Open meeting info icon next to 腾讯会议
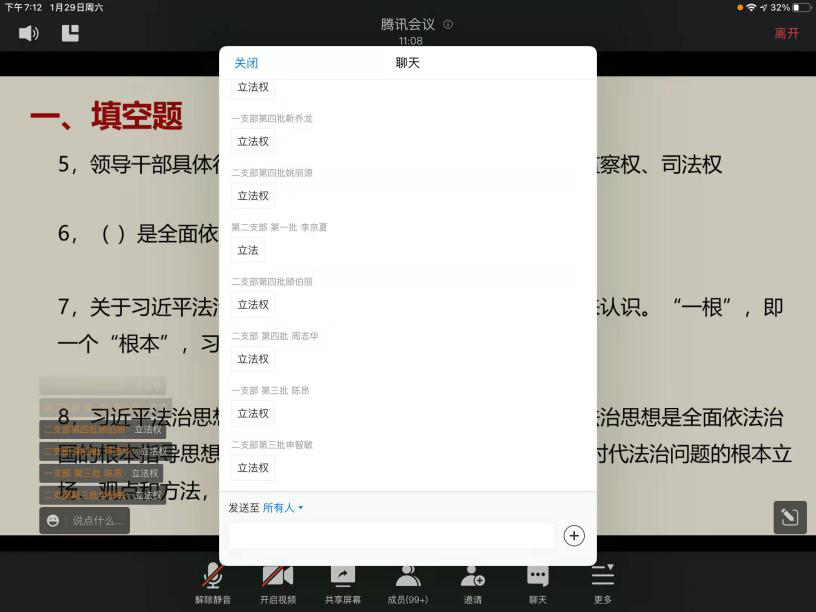The image size is (816, 612). (x=448, y=24)
